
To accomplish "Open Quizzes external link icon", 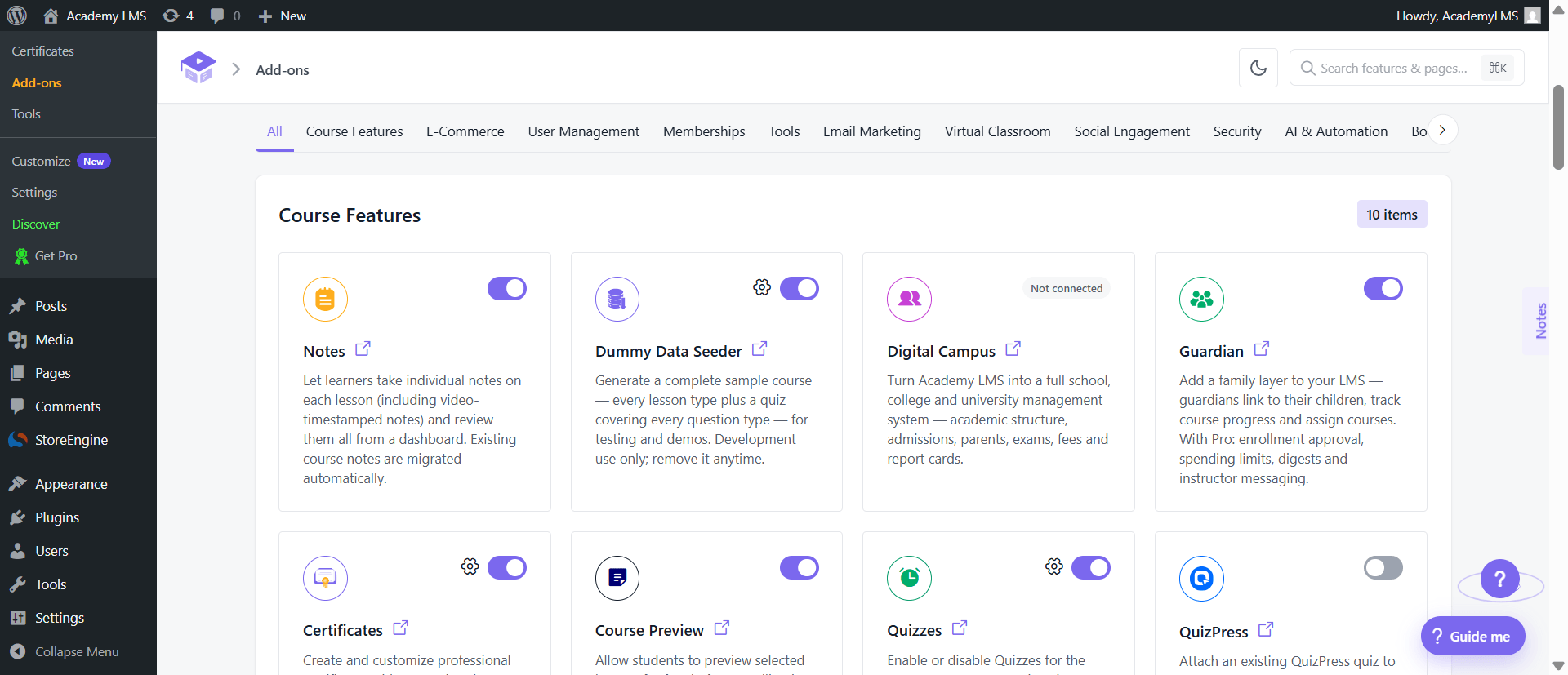I will click(x=960, y=628).
